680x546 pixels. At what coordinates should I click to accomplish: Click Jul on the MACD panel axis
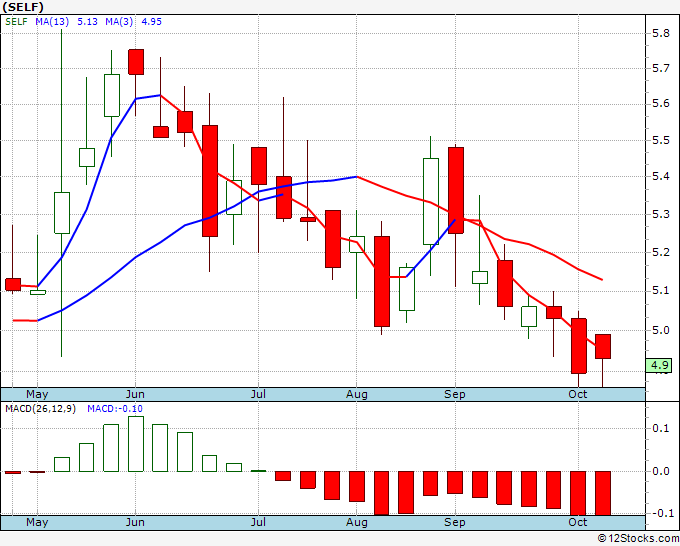(258, 522)
